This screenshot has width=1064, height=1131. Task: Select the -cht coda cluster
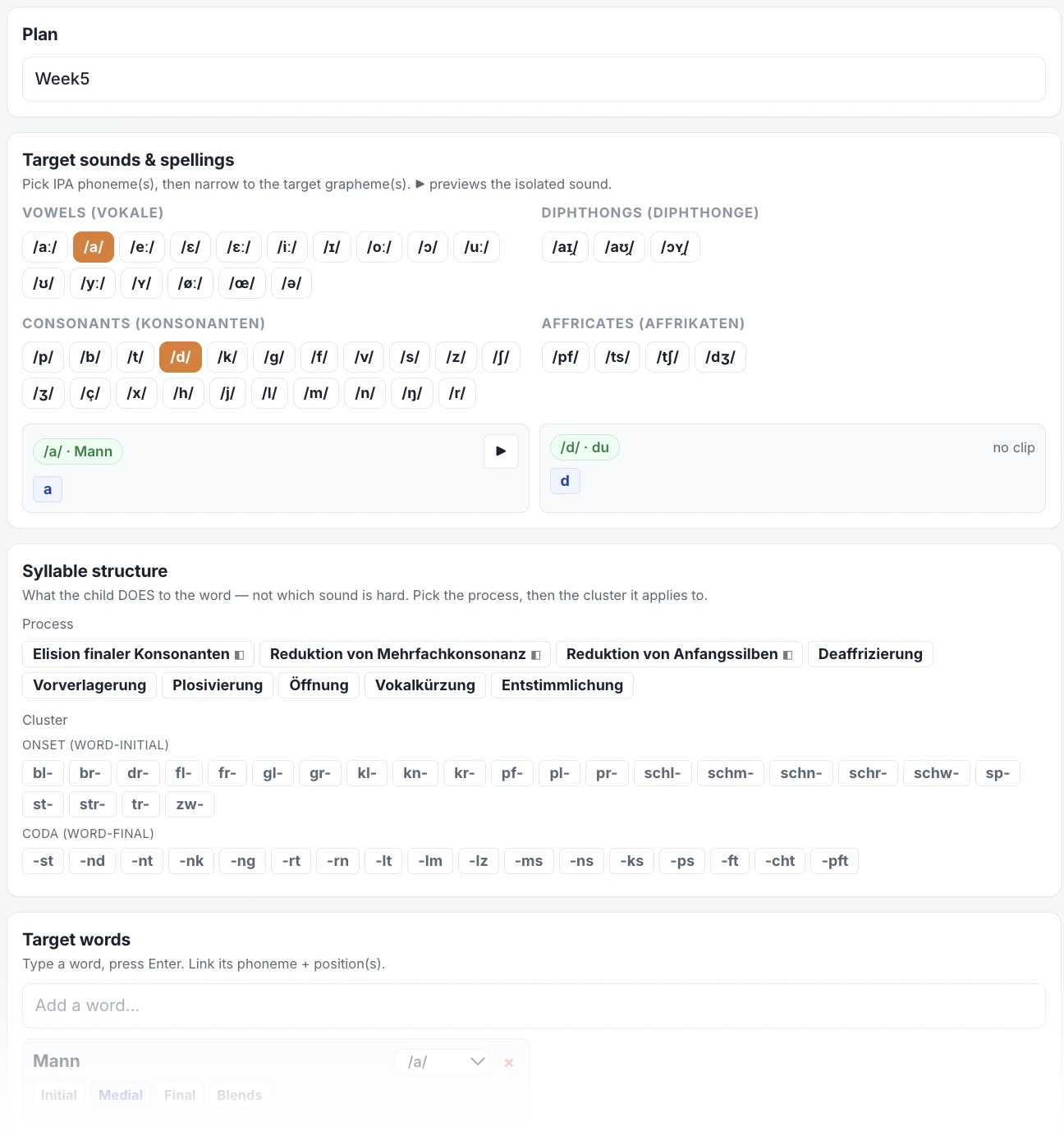(780, 861)
